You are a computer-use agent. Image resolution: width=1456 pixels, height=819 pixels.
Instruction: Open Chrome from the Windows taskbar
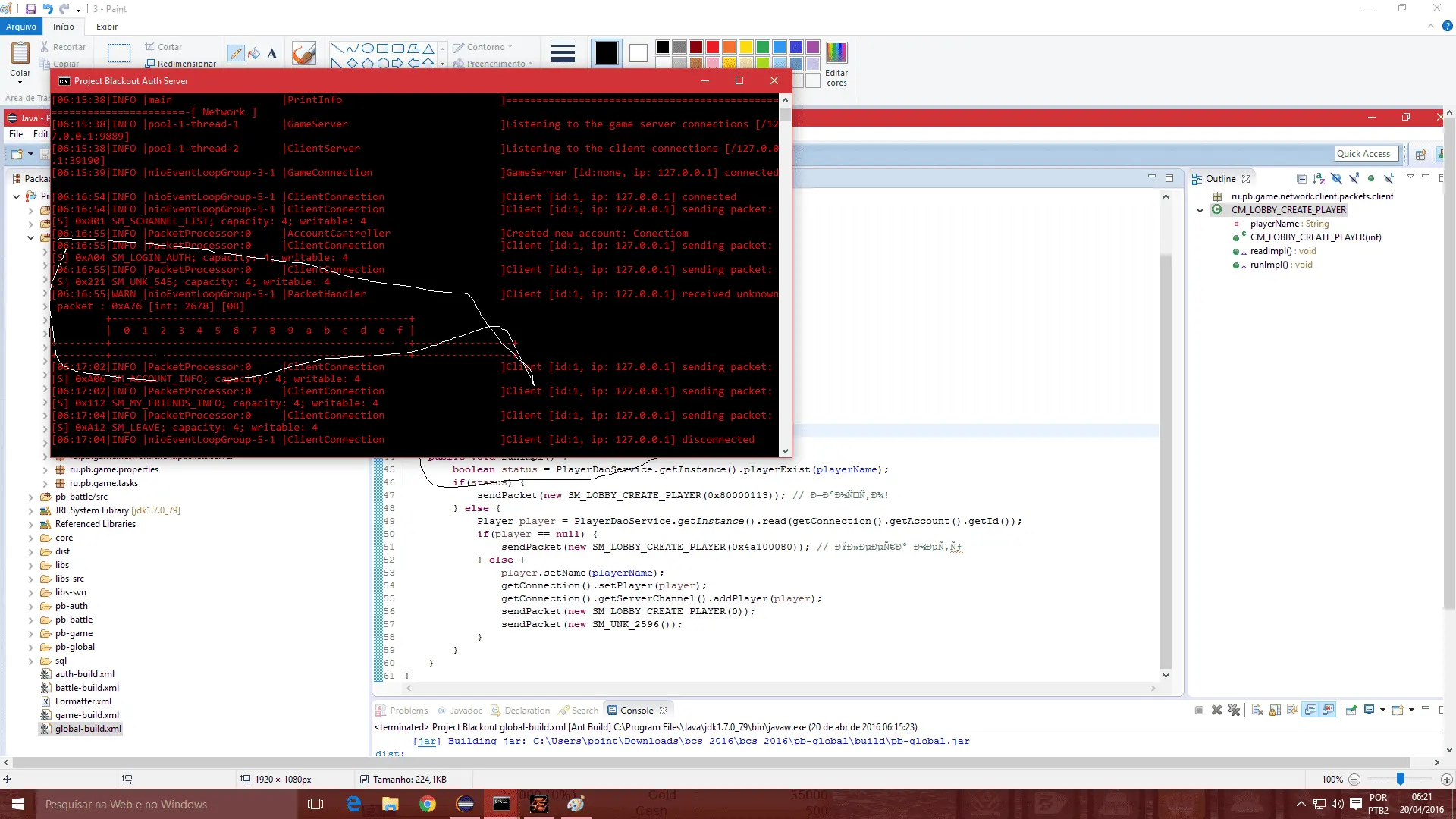click(x=428, y=804)
